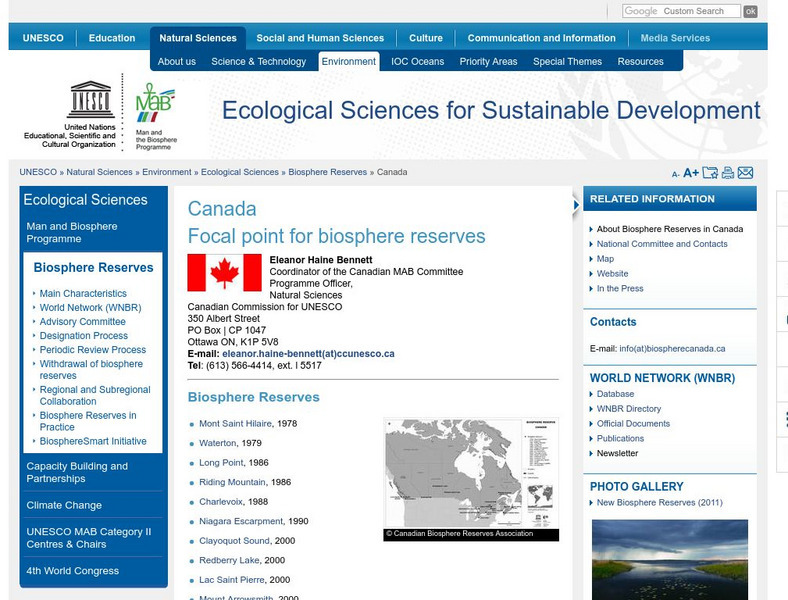Follow Biosphere Reserves breadcrumb link

(x=328, y=172)
